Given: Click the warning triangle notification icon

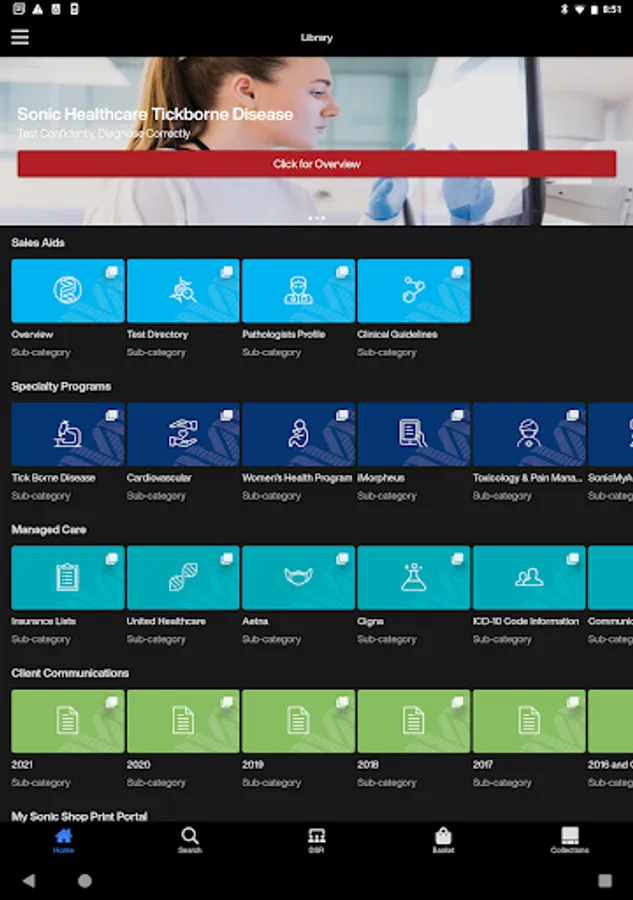Looking at the screenshot, I should [x=37, y=9].
